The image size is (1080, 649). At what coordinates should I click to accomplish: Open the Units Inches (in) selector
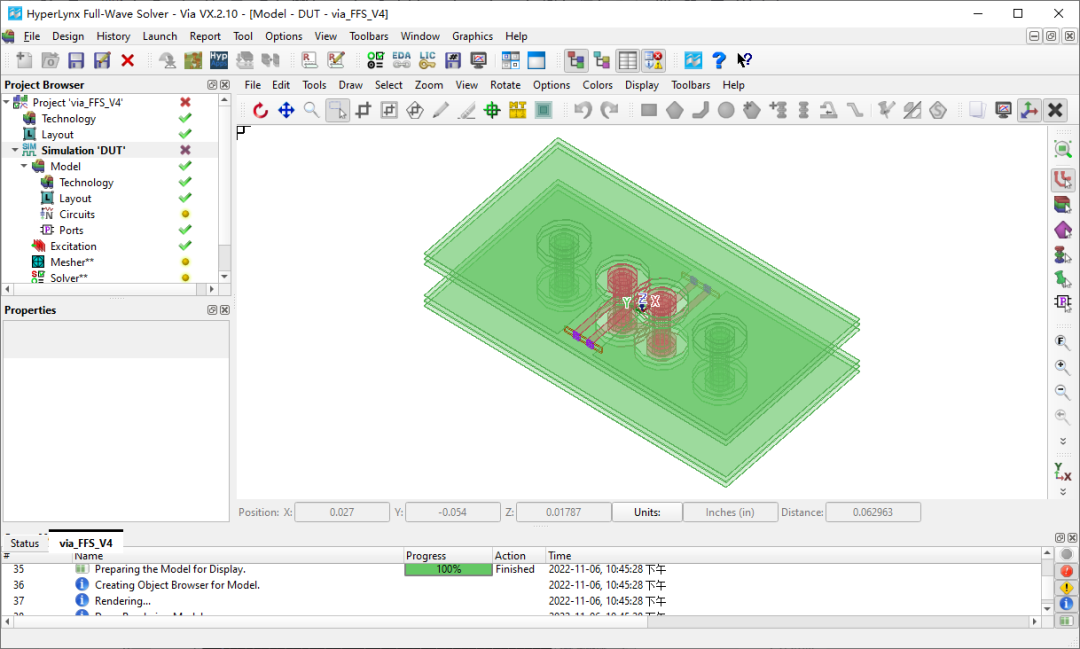pos(729,513)
